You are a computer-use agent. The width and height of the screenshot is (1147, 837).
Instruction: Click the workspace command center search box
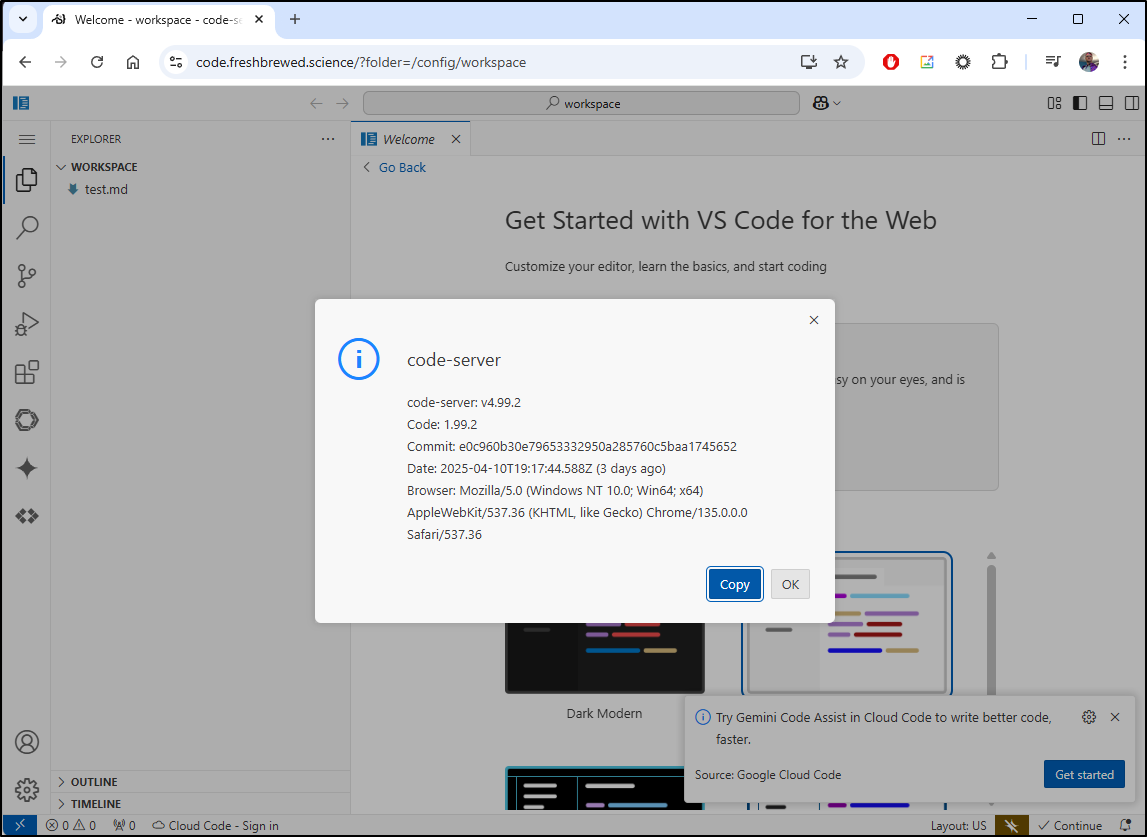tap(581, 103)
